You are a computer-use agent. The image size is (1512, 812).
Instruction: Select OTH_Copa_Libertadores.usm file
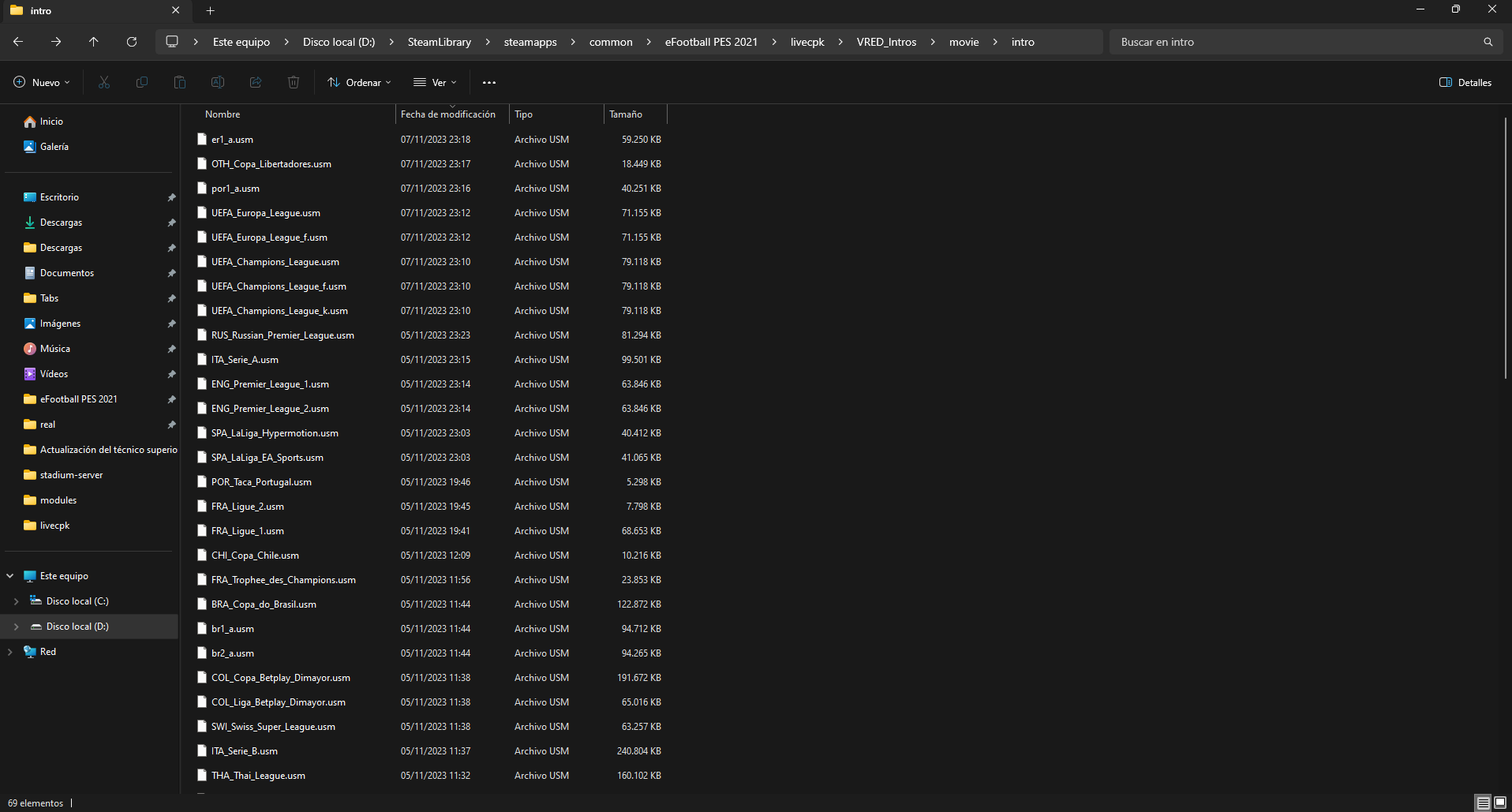(x=429, y=164)
